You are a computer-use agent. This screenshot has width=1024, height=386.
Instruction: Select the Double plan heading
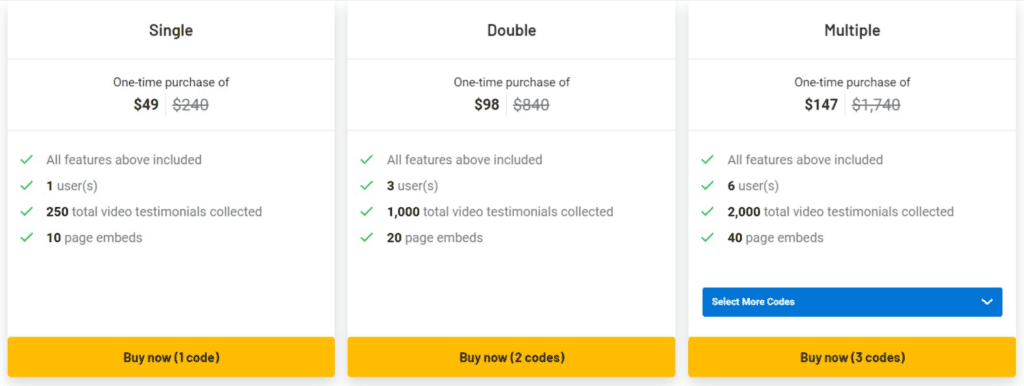[511, 30]
